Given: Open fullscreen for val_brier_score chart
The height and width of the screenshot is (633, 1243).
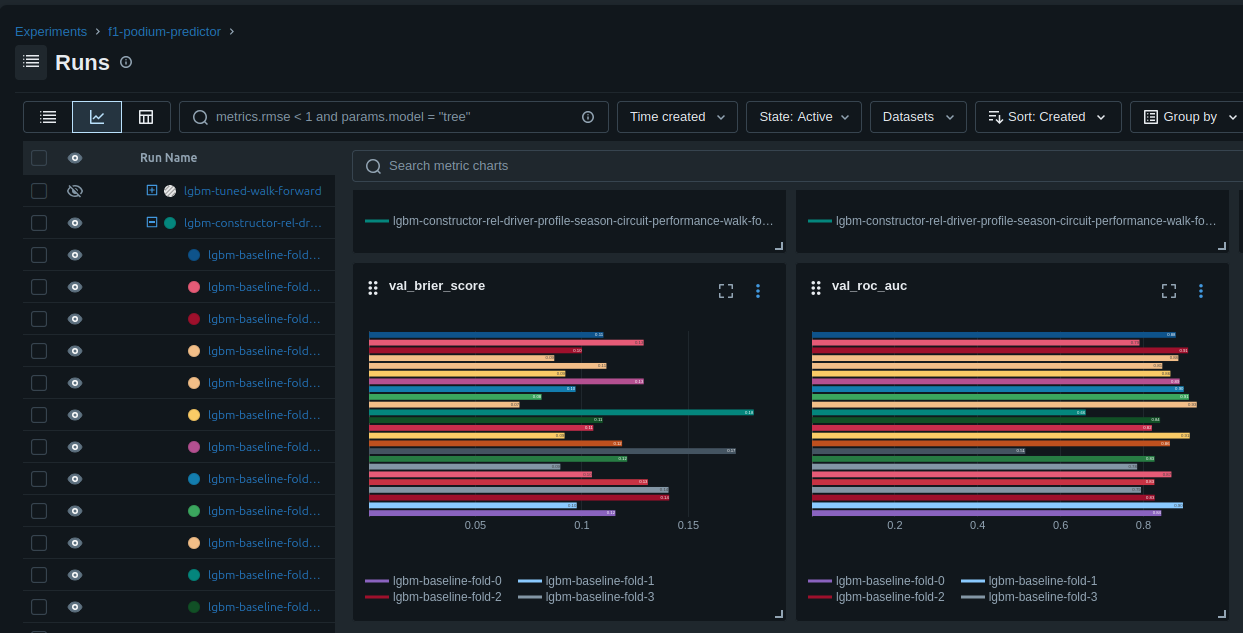Looking at the screenshot, I should click(x=726, y=291).
